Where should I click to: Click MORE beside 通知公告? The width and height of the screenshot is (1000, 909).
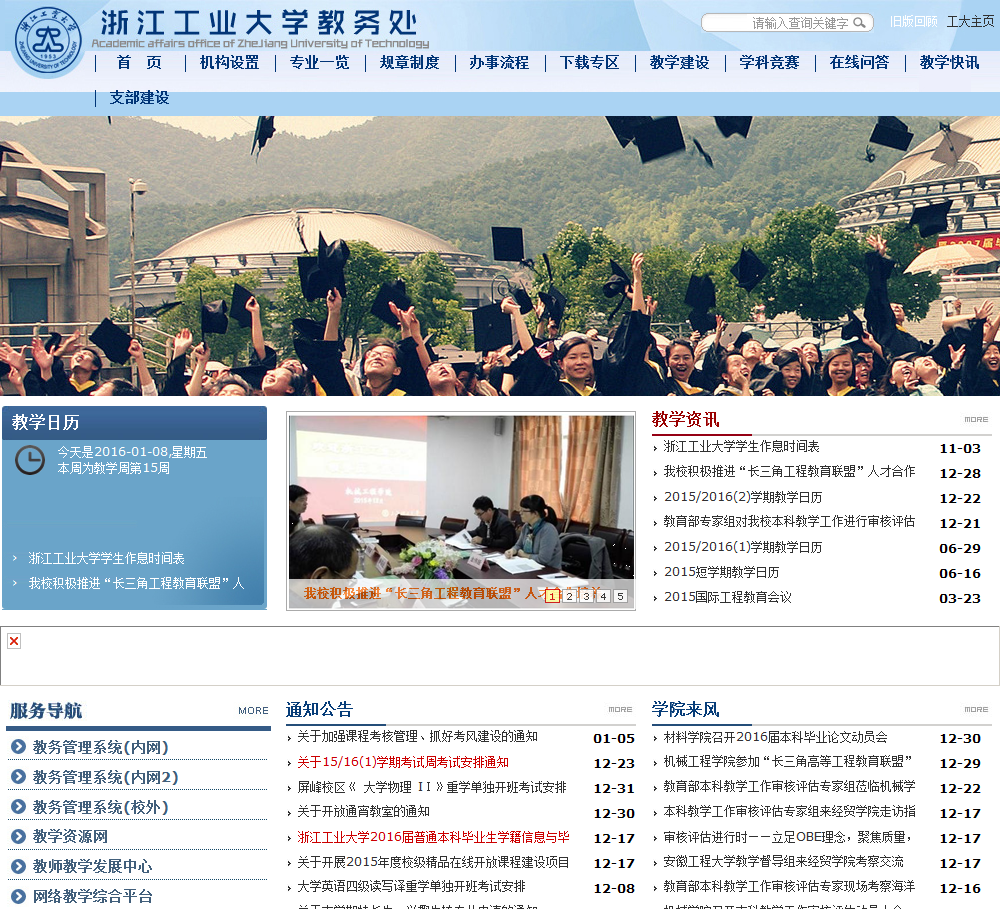click(x=620, y=709)
